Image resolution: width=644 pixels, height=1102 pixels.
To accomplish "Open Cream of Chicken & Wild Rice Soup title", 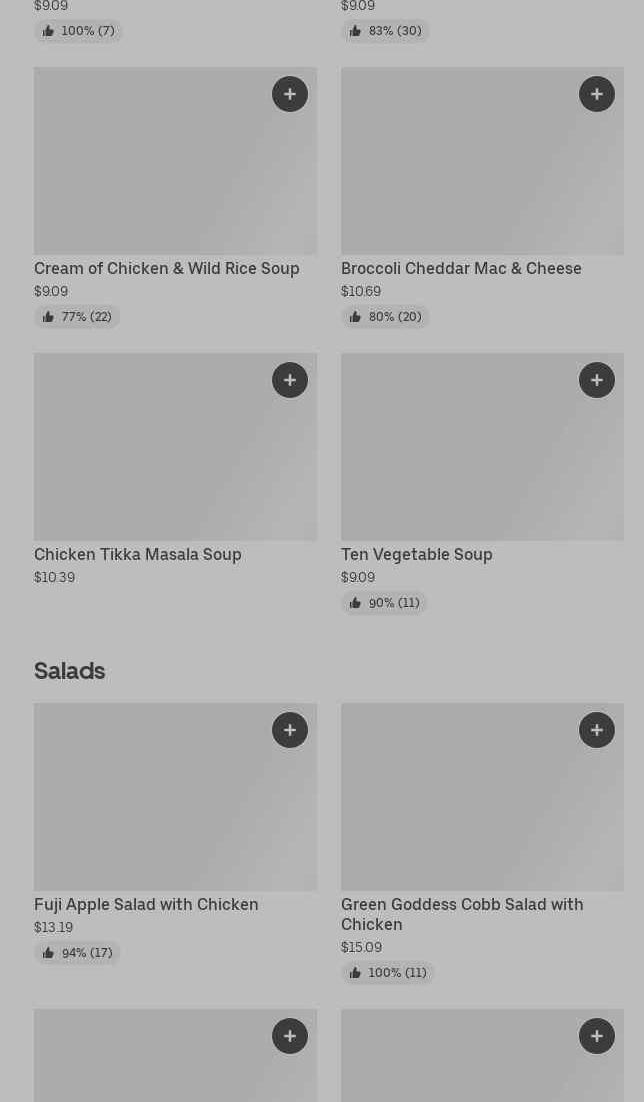I will (167, 268).
